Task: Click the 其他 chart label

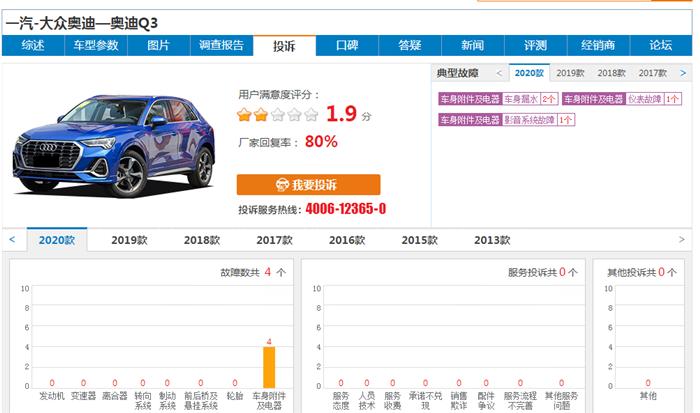Action: point(648,396)
